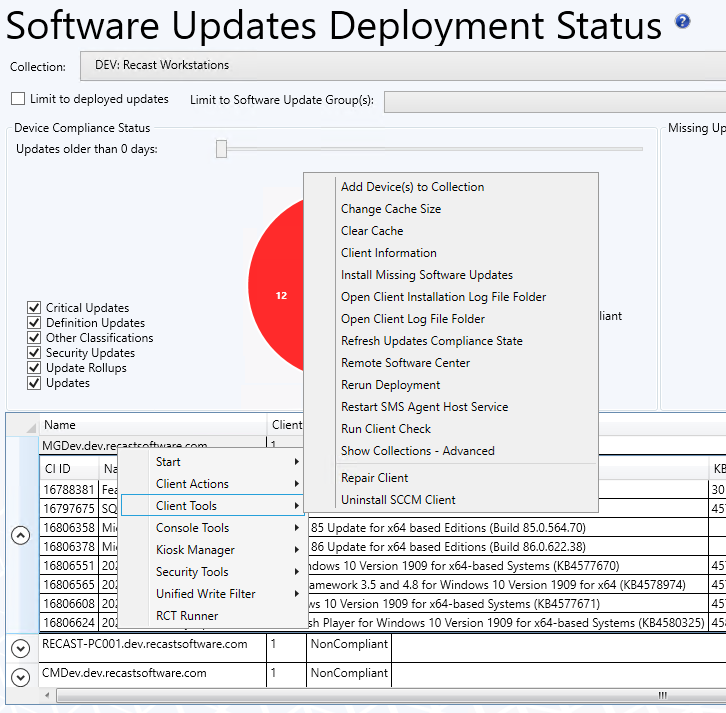Uncheck Other Classifications checkbox
This screenshot has height=713, width=726.
pyautogui.click(x=34, y=338)
